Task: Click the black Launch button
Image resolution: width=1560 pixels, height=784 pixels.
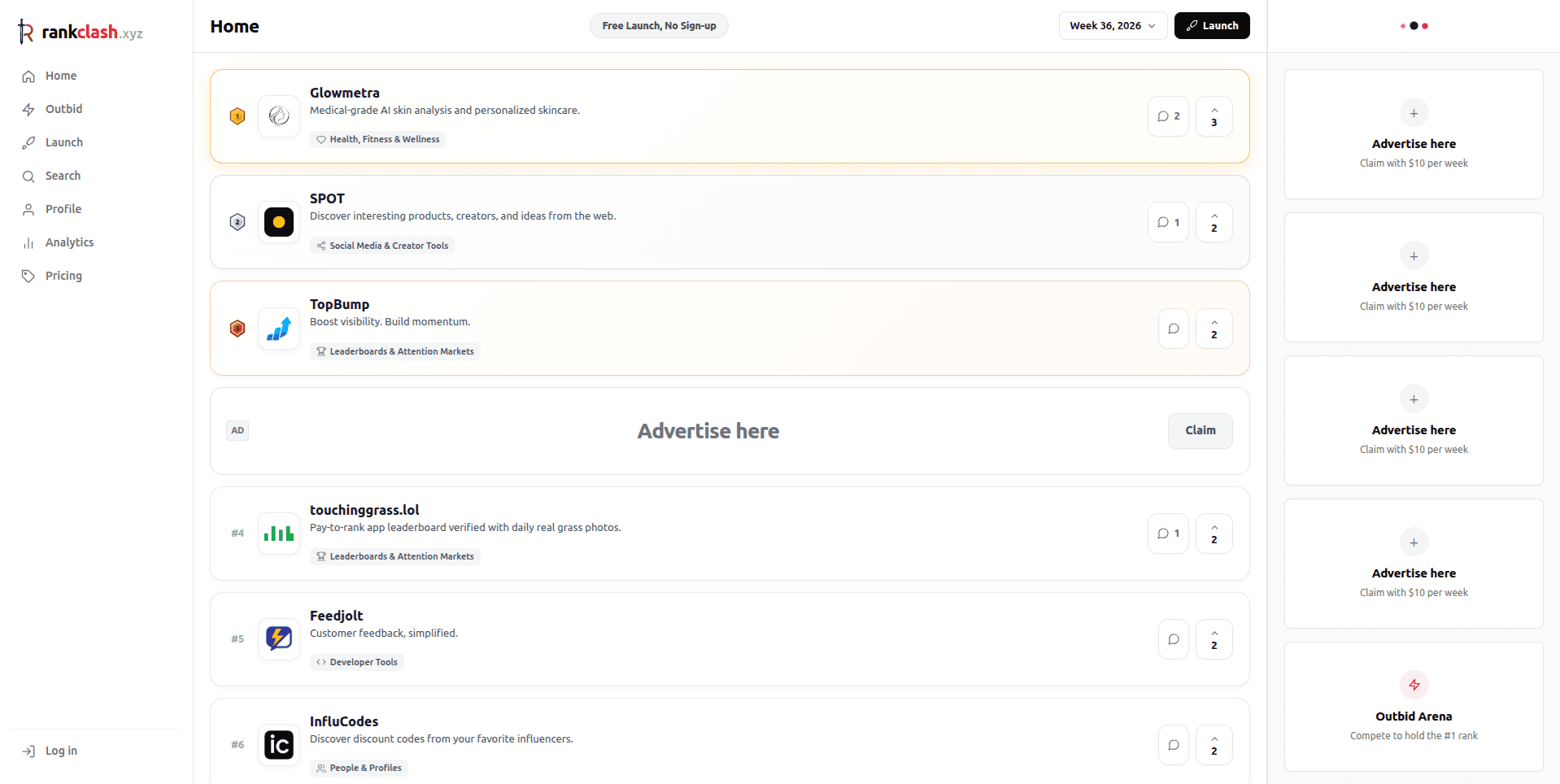Action: [x=1212, y=26]
